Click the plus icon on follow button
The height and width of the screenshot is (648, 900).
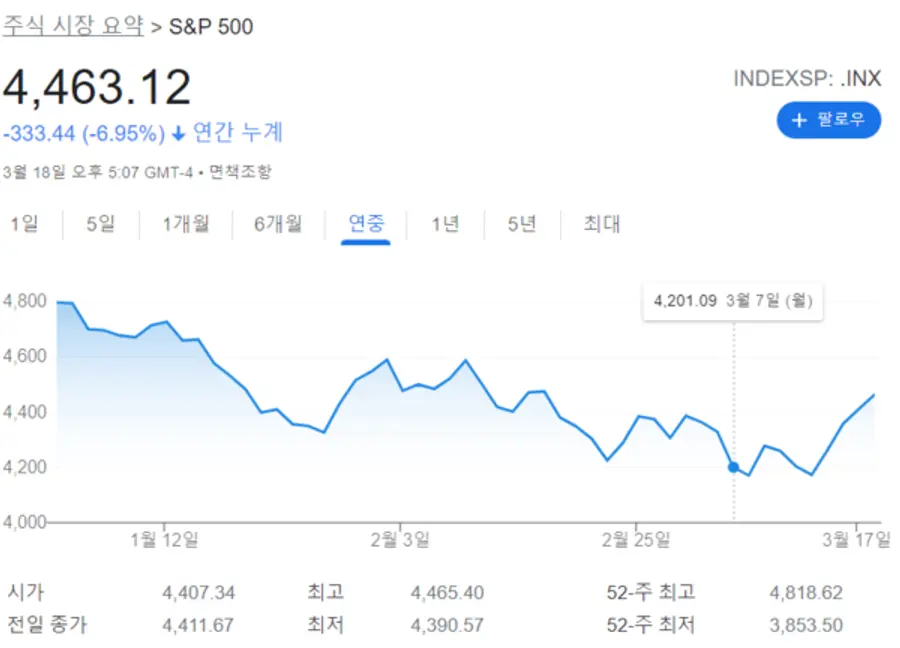click(x=798, y=120)
